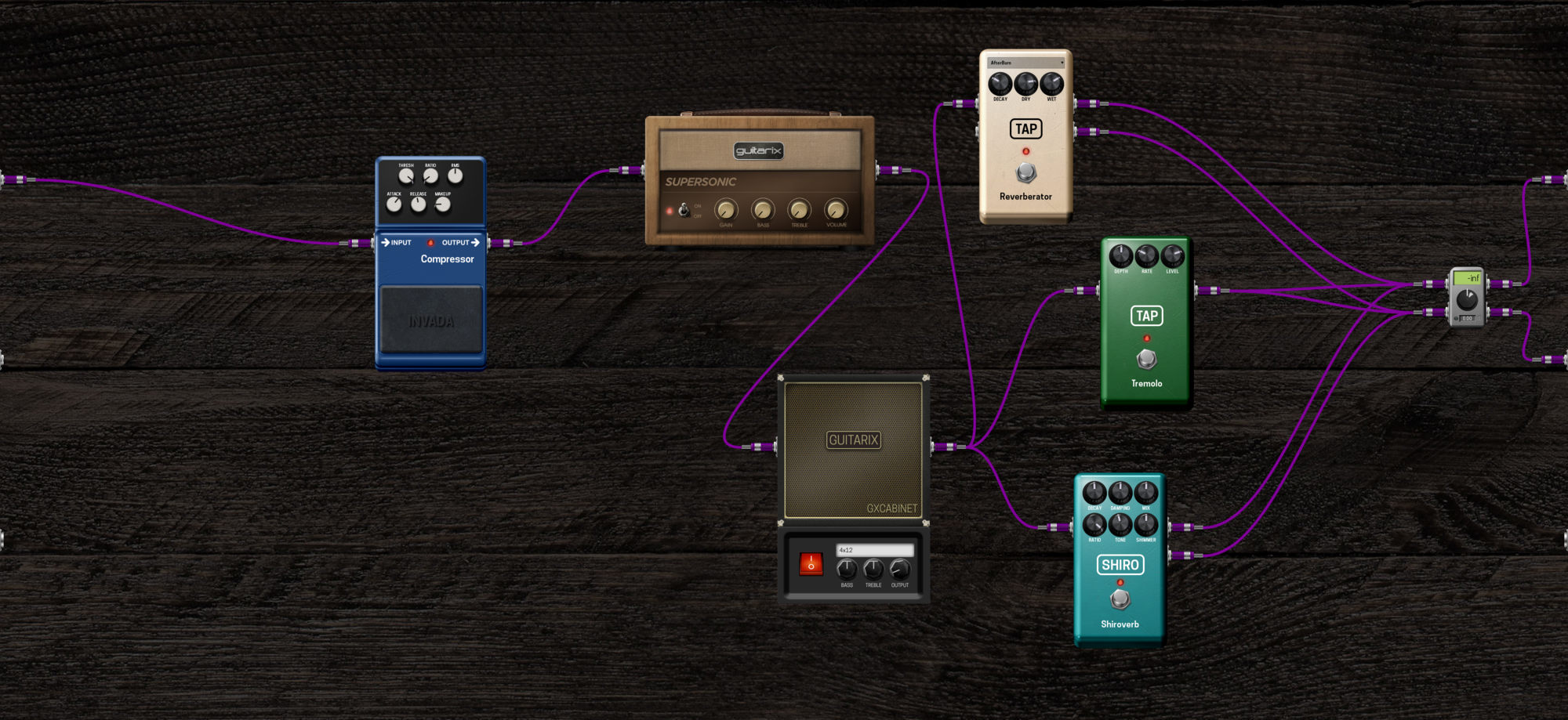This screenshot has width=1568, height=720.
Task: Click the Compressor THRESH knob
Action: click(406, 175)
